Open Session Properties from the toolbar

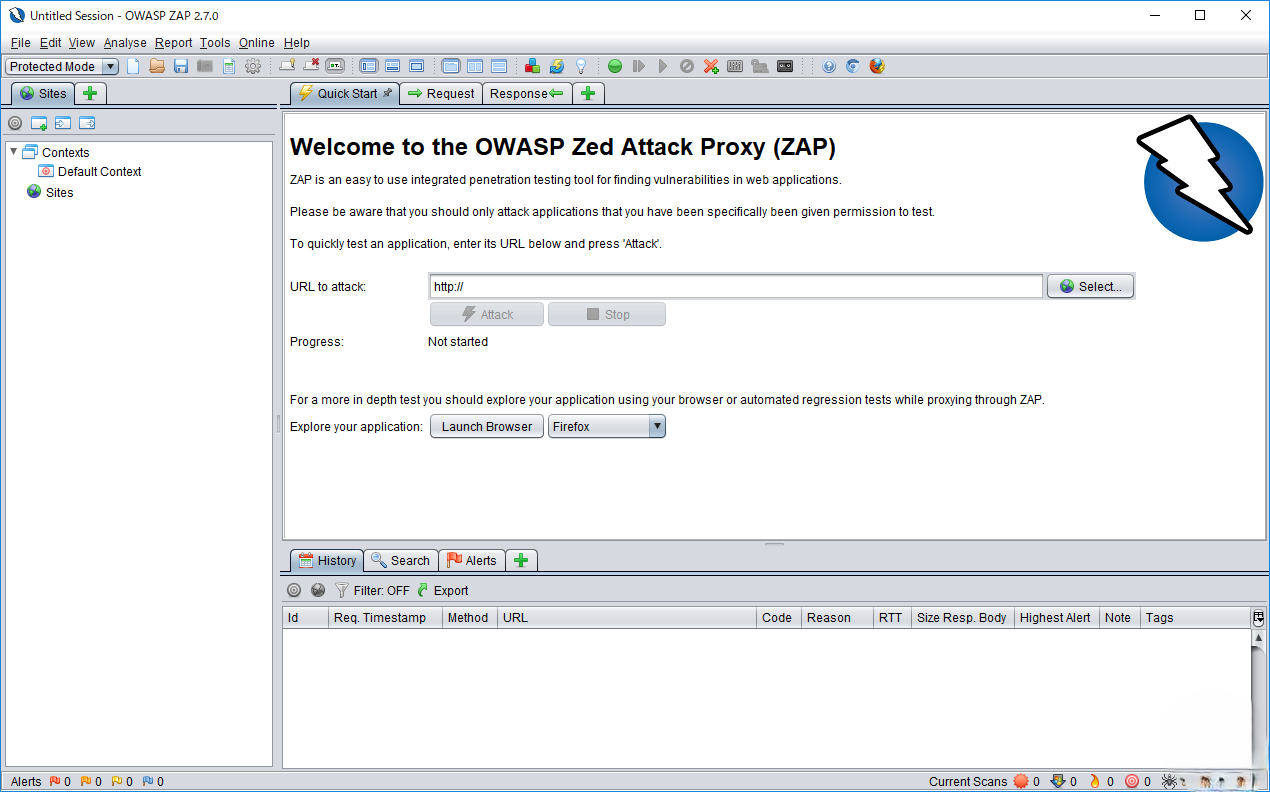[229, 66]
